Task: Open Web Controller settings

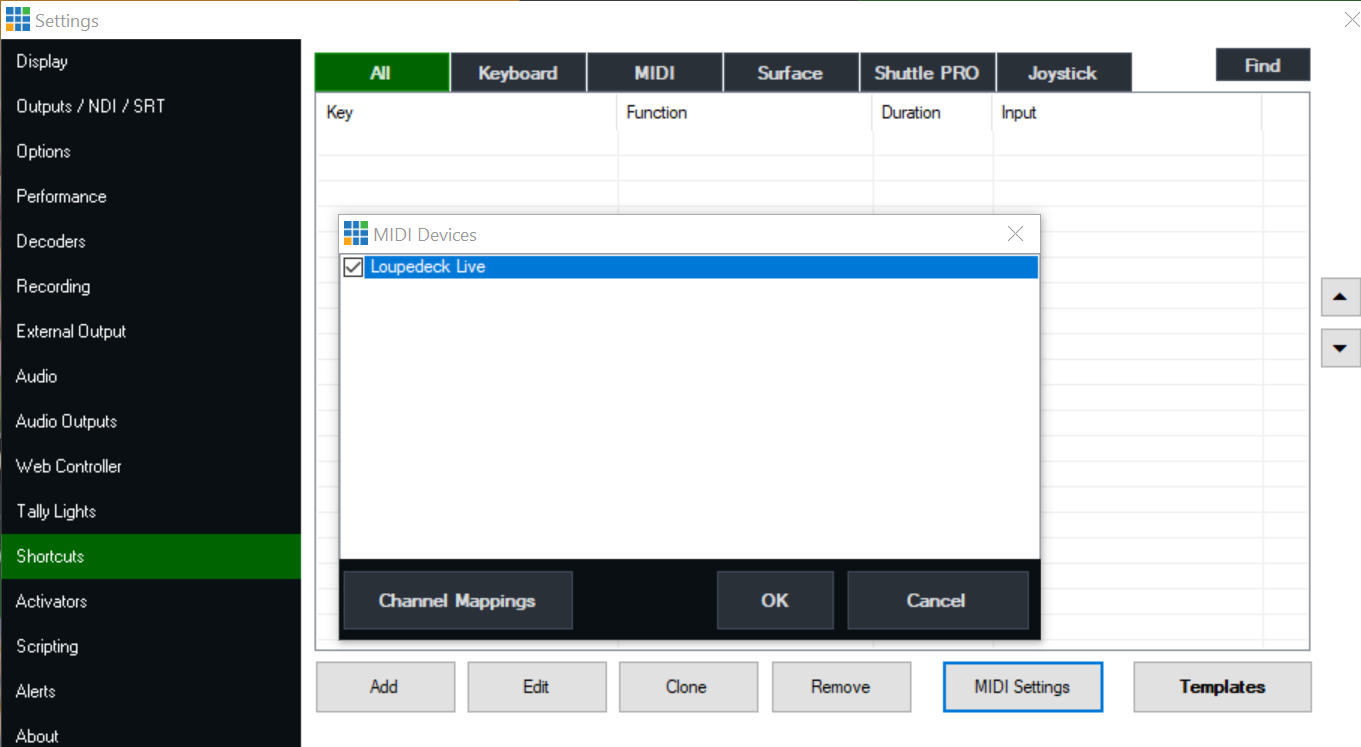Action: pyautogui.click(x=68, y=466)
